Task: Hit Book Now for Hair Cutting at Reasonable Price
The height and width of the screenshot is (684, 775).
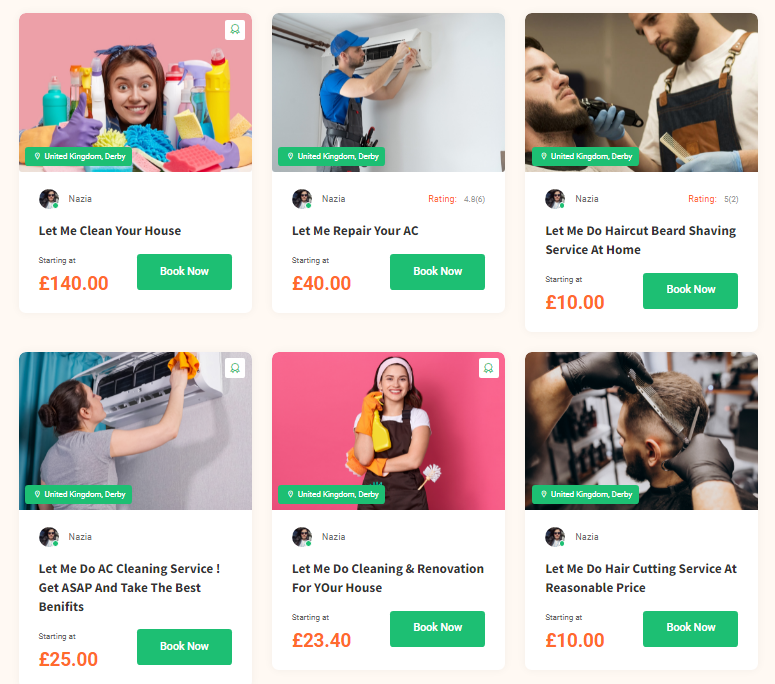Action: point(690,628)
